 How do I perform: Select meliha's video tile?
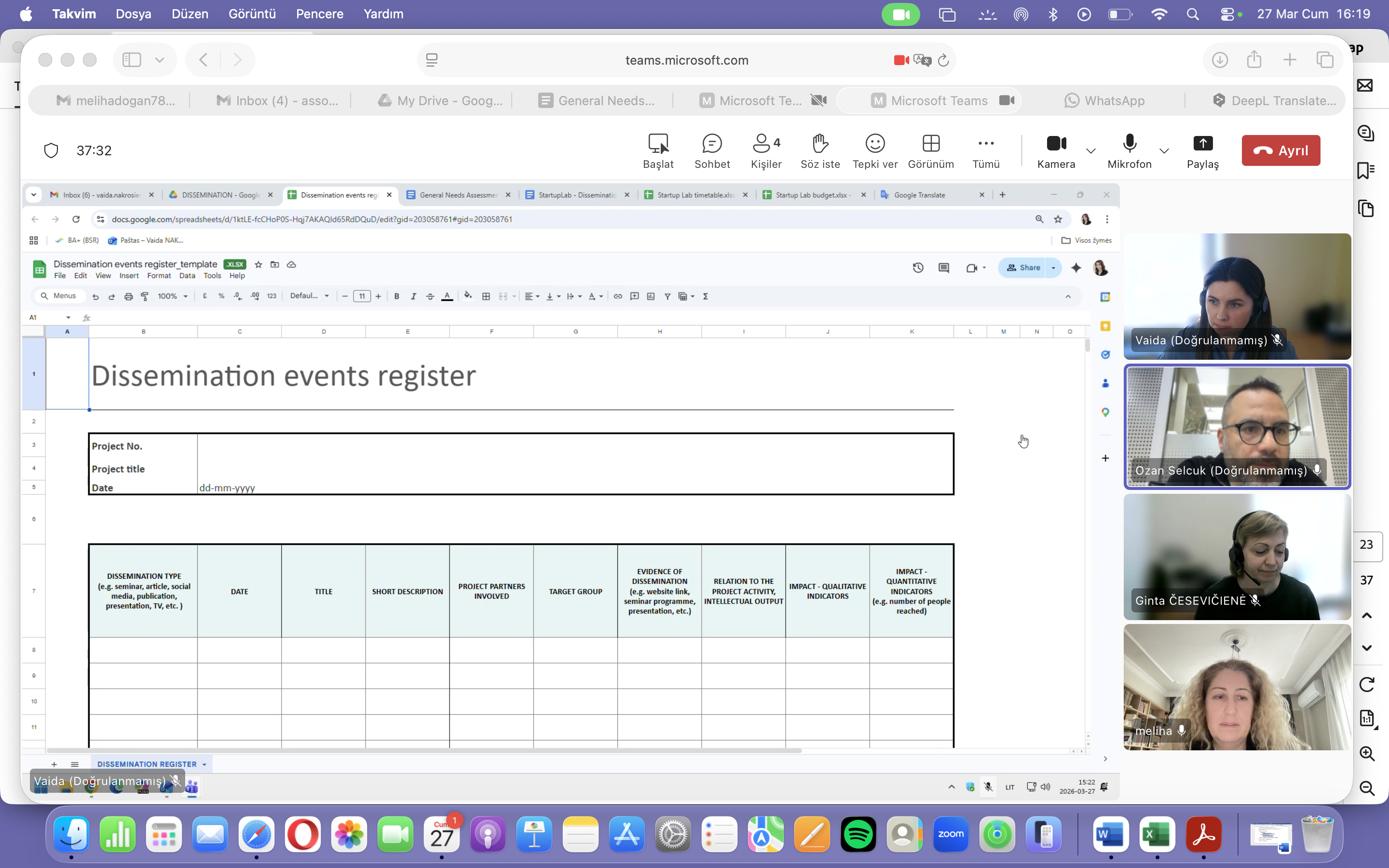(x=1237, y=687)
